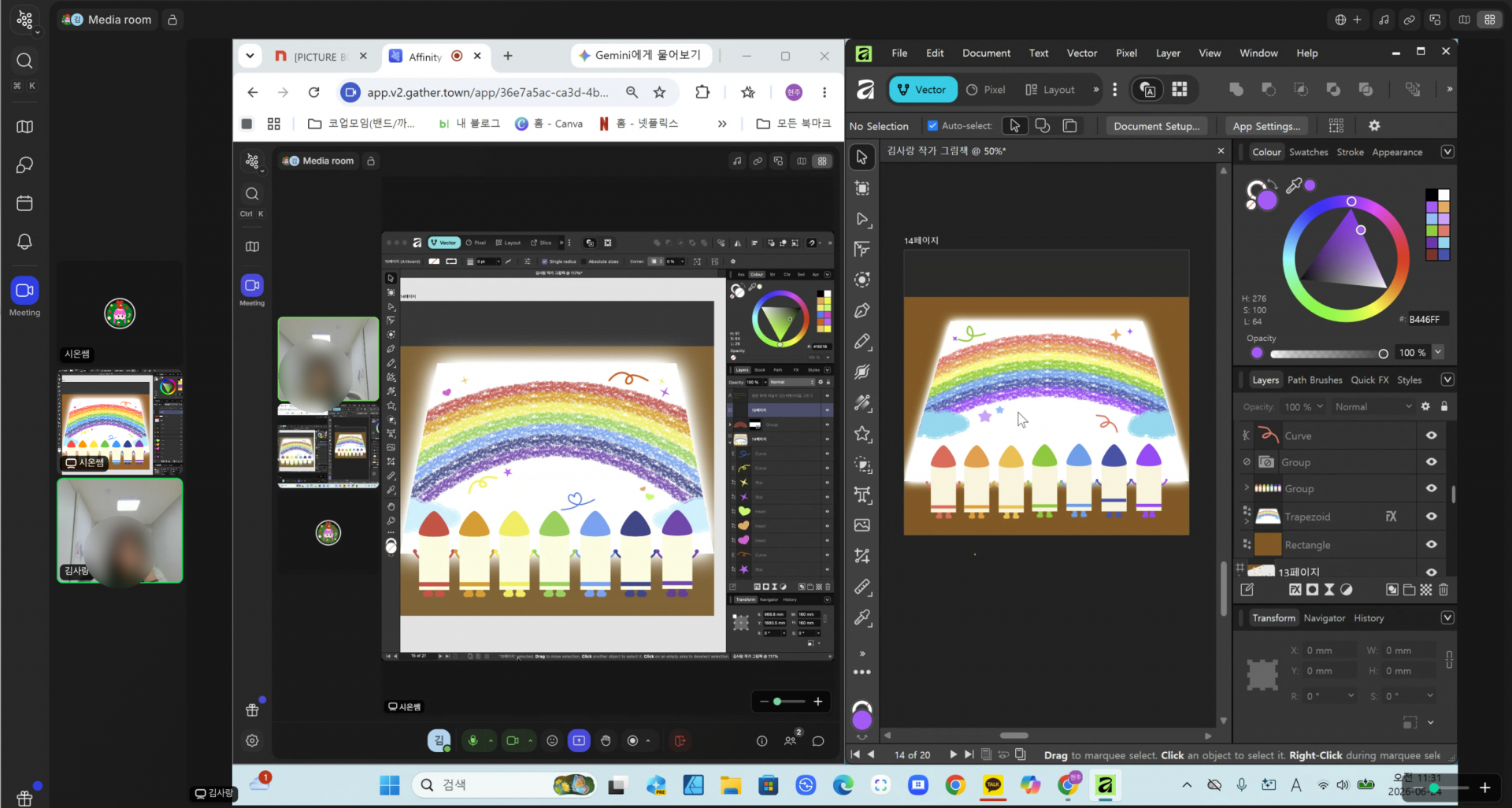
Task: Select the Move tool in Affinity's toolbox
Action: 862,157
